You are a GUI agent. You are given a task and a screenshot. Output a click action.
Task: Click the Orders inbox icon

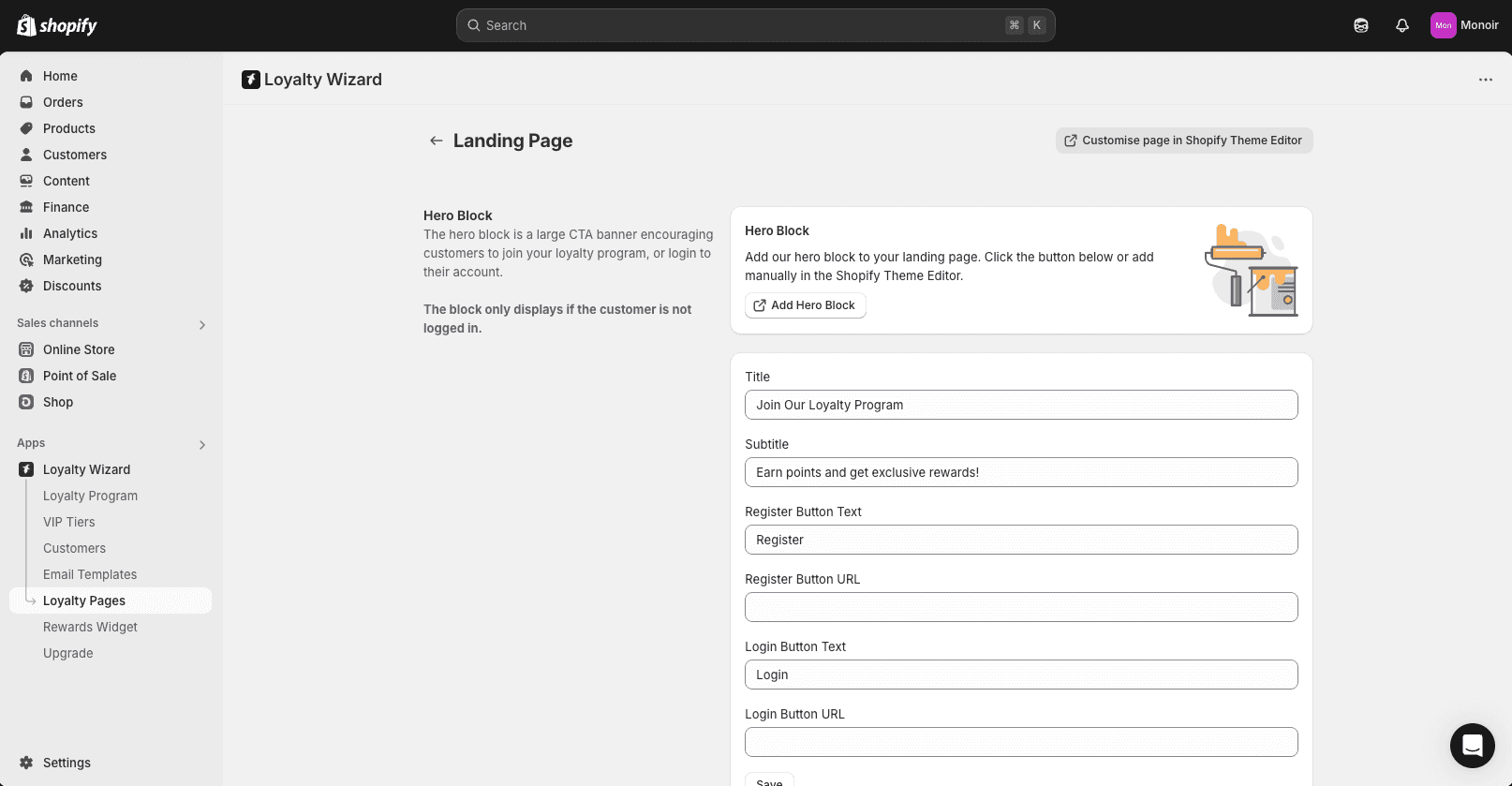pyautogui.click(x=26, y=102)
